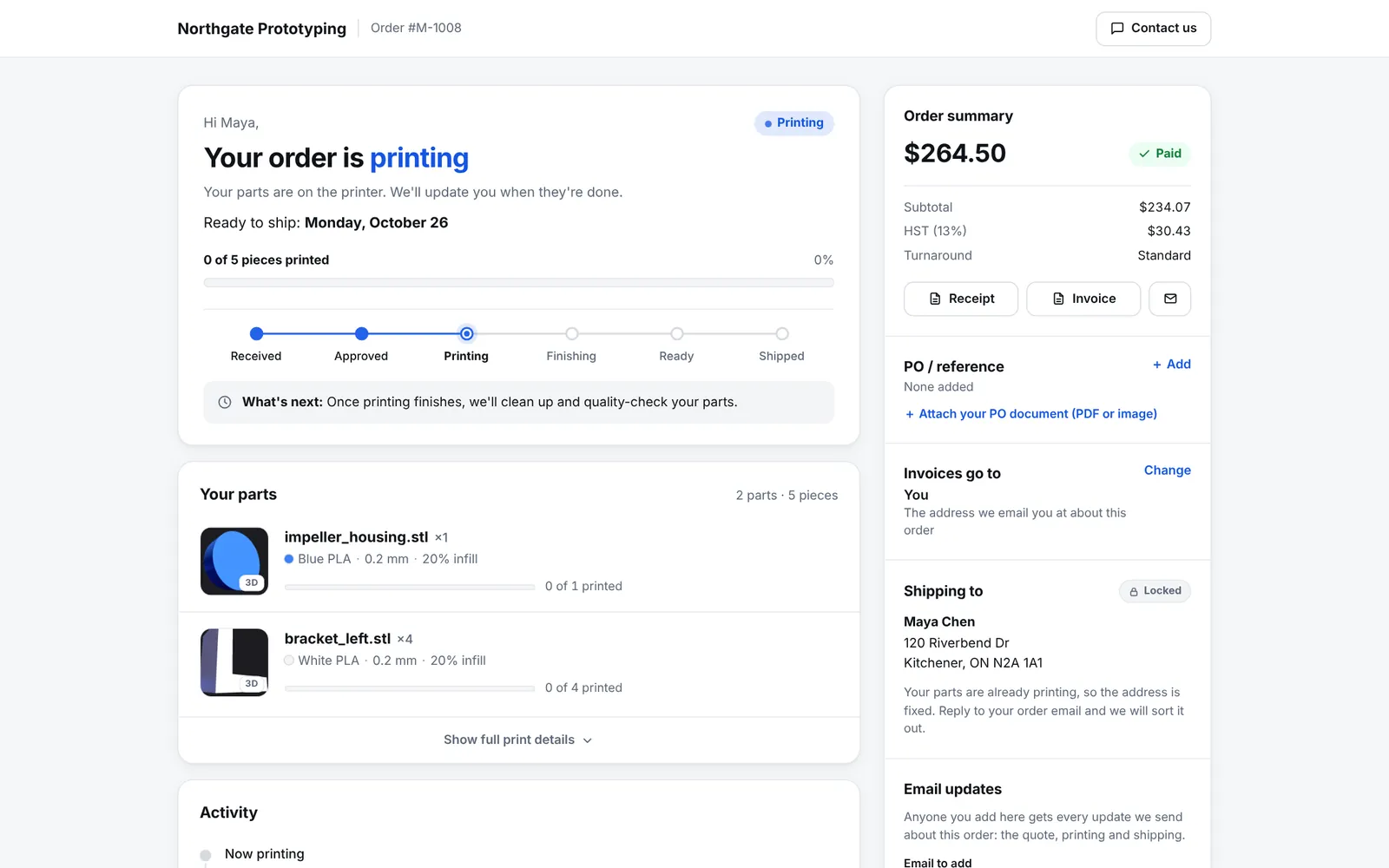The image size is (1389, 868).
Task: Click the Ready step marker
Action: (676, 333)
